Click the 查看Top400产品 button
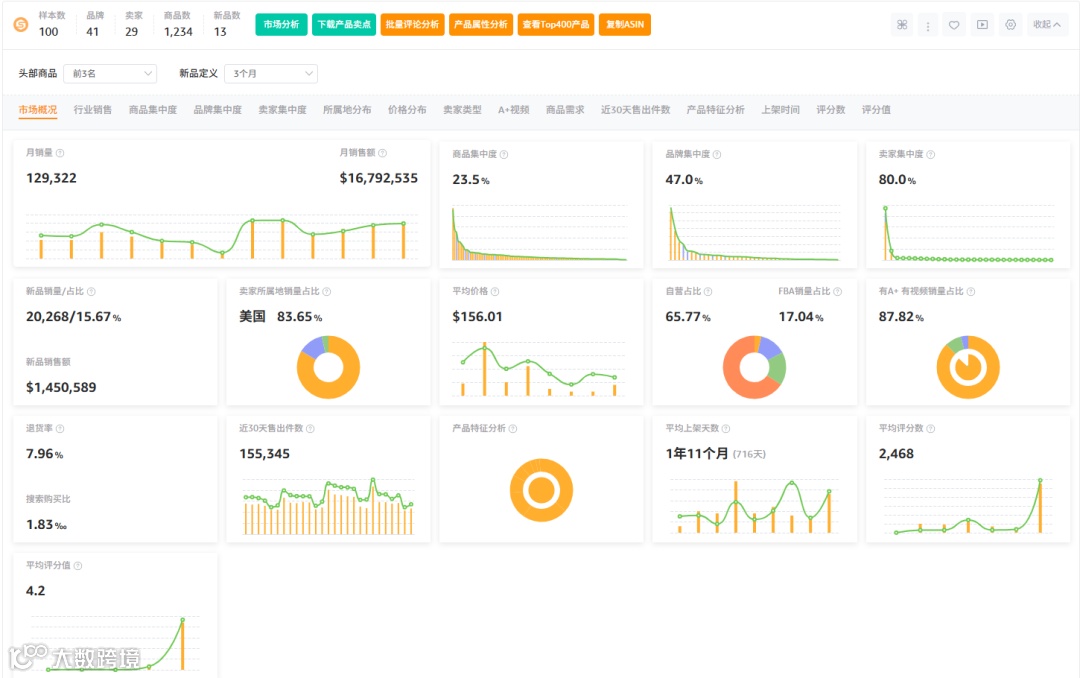The image size is (1080, 678). pyautogui.click(x=556, y=25)
